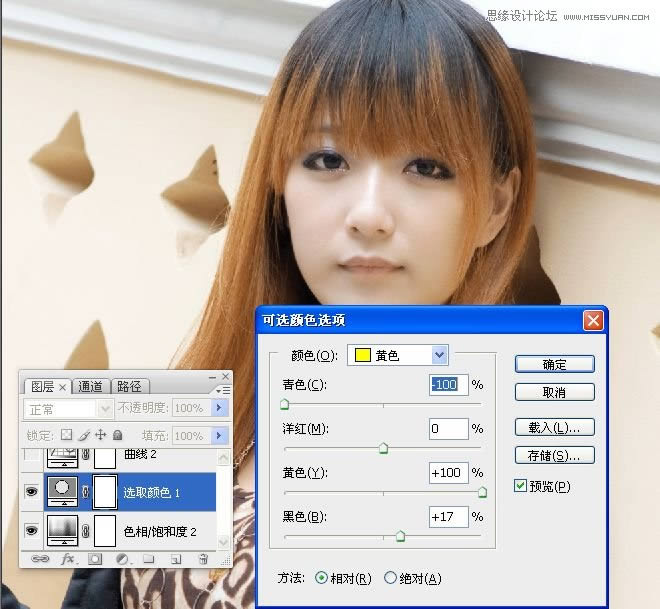The height and width of the screenshot is (609, 660).
Task: Create a new layer group
Action: point(148,559)
